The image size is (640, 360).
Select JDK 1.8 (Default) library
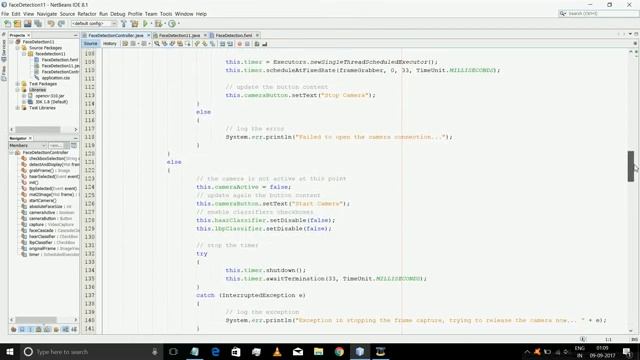pos(51,102)
